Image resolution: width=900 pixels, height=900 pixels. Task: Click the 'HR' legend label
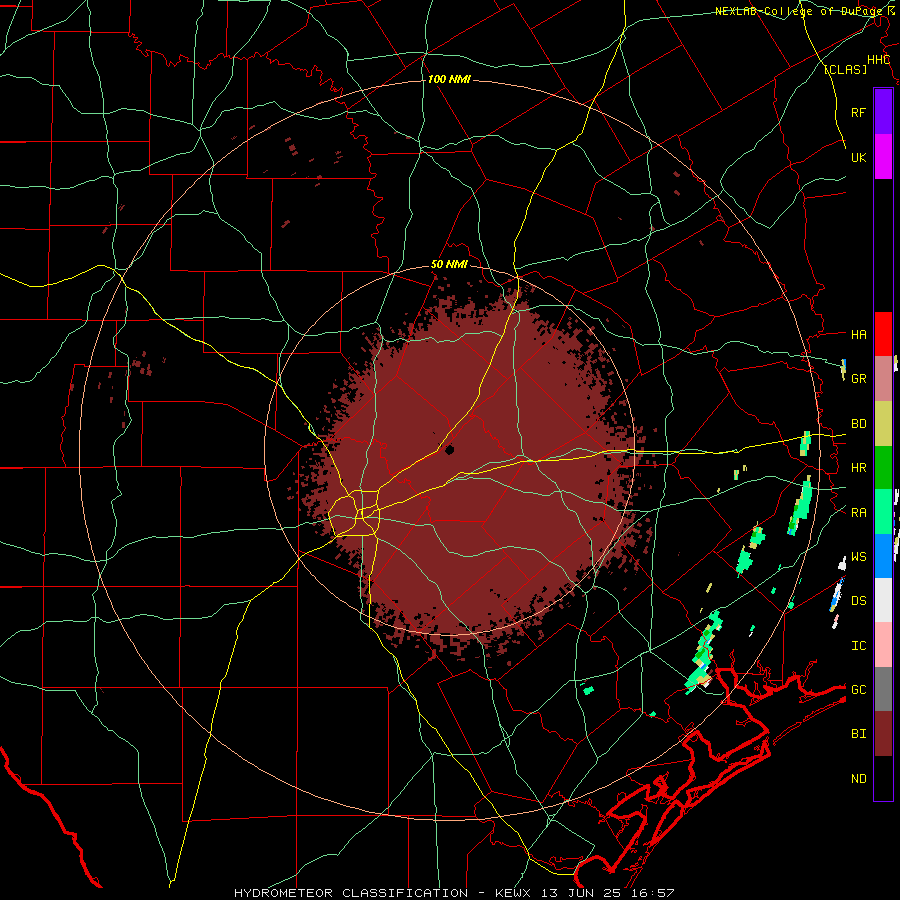[858, 468]
